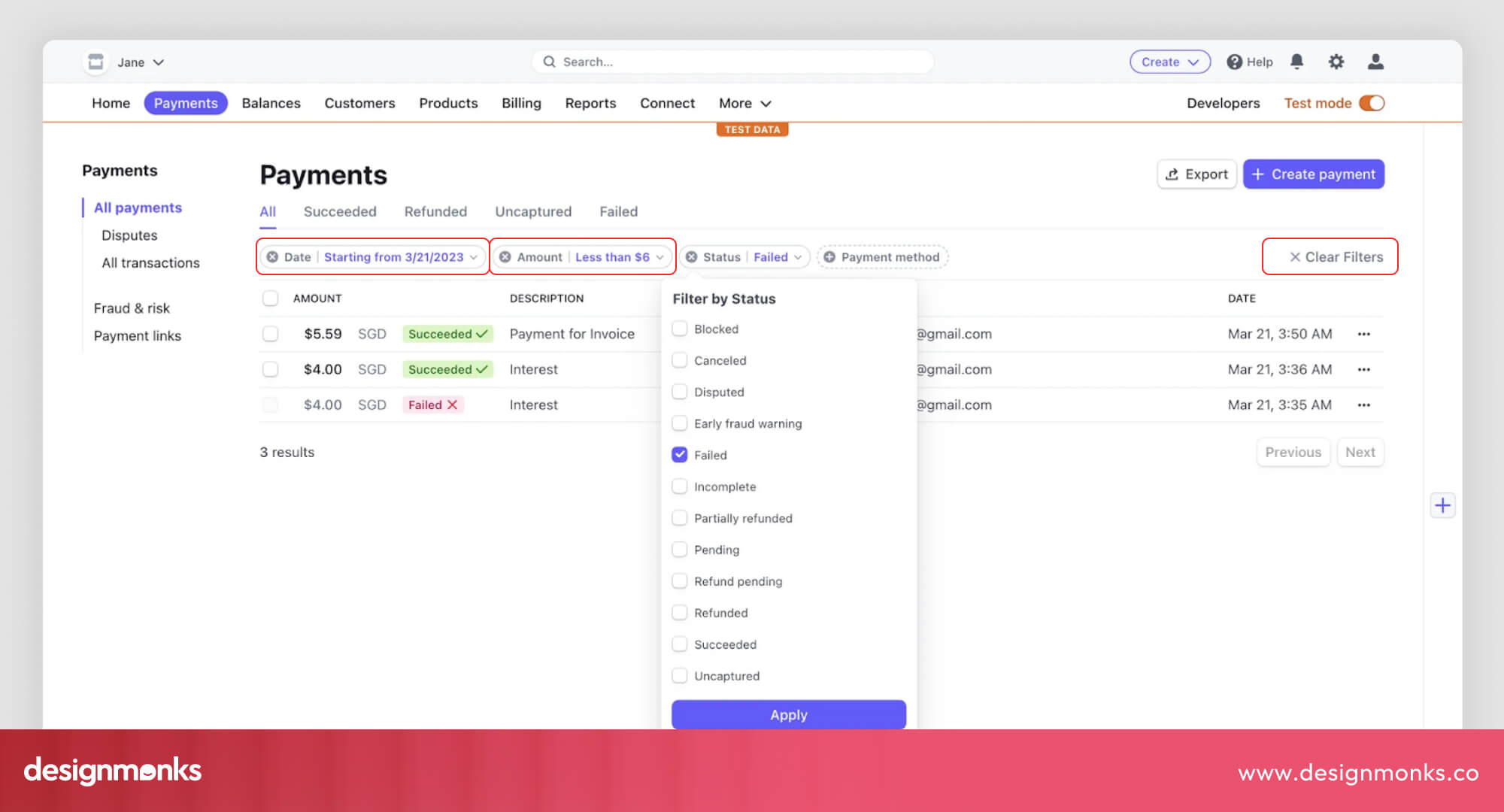Tick the Refund pending checkbox

click(679, 581)
